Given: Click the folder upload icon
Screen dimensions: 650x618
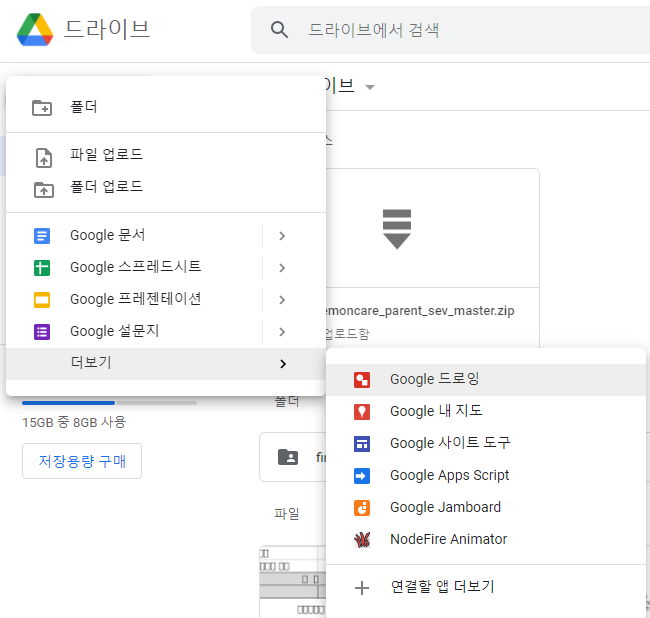Looking at the screenshot, I should [x=44, y=190].
